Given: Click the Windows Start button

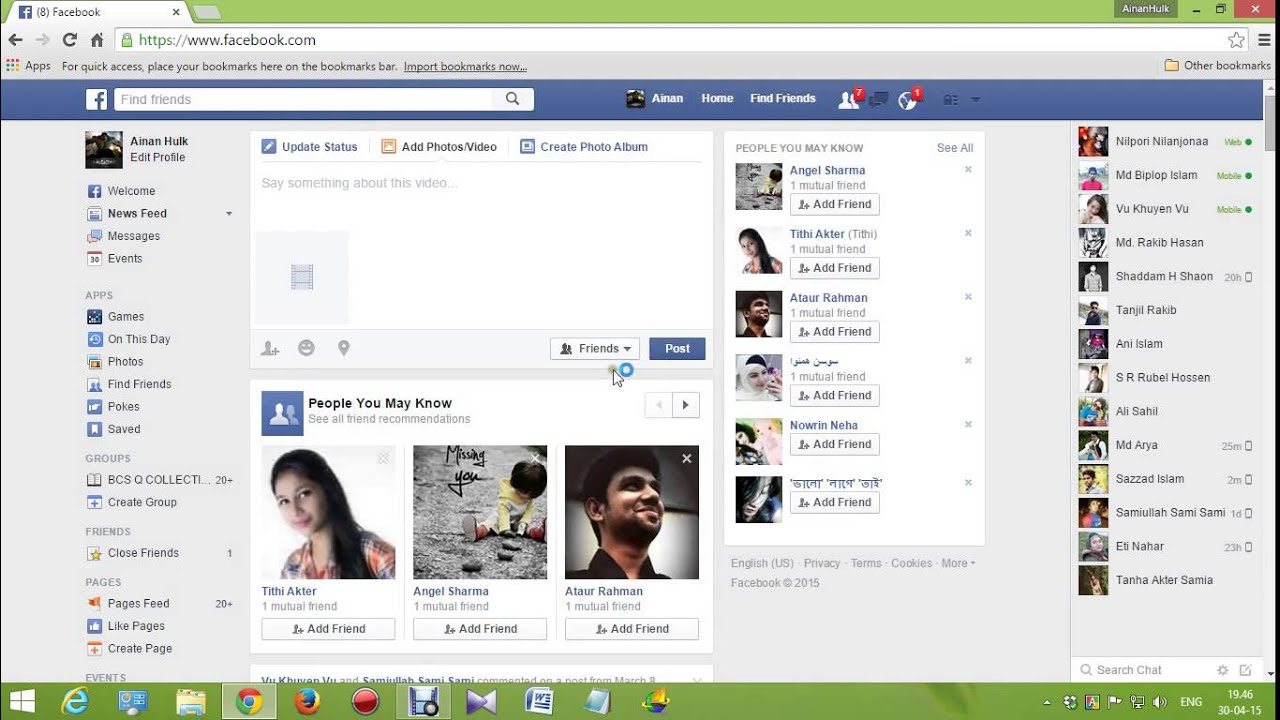Looking at the screenshot, I should 22,702.
